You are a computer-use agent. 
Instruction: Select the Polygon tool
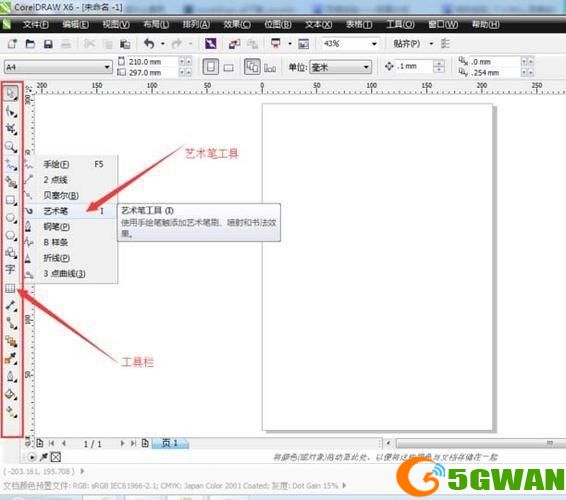coord(11,235)
